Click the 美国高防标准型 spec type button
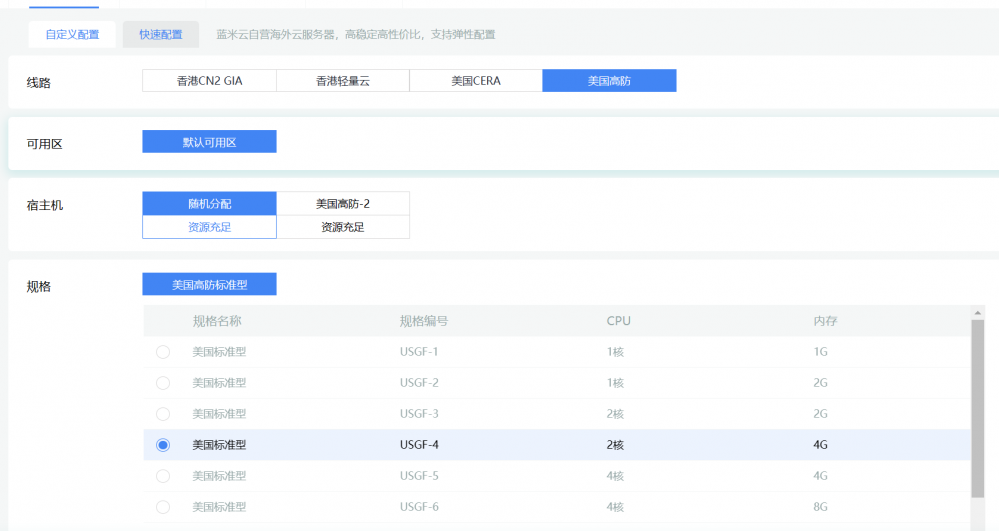 pyautogui.click(x=209, y=285)
